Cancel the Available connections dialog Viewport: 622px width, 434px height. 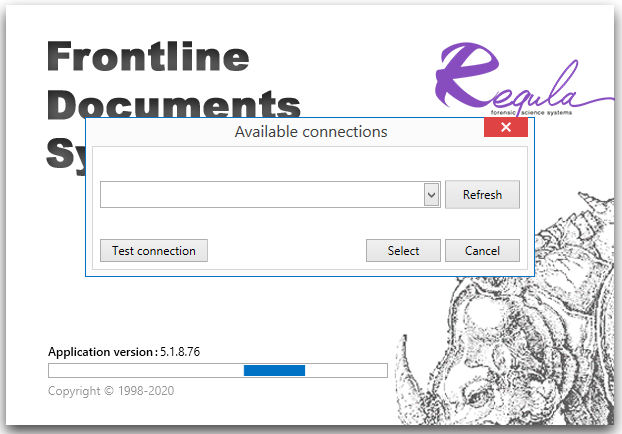[x=482, y=250]
